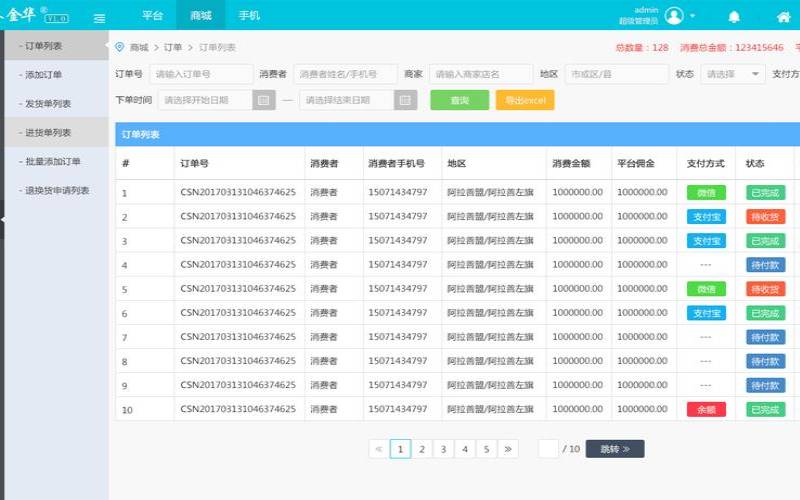Click 支付宝 payment tag in row 6
800x500 pixels.
click(706, 313)
